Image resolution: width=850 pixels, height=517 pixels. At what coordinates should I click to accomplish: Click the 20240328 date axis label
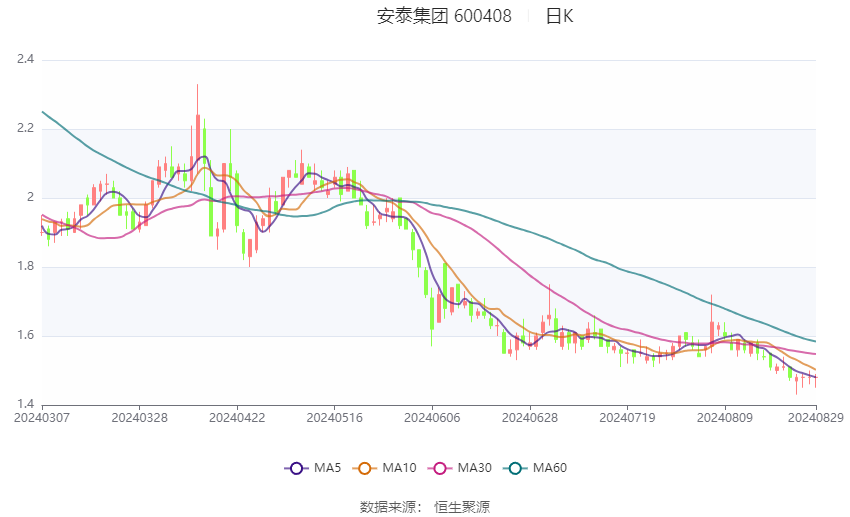coord(139,418)
